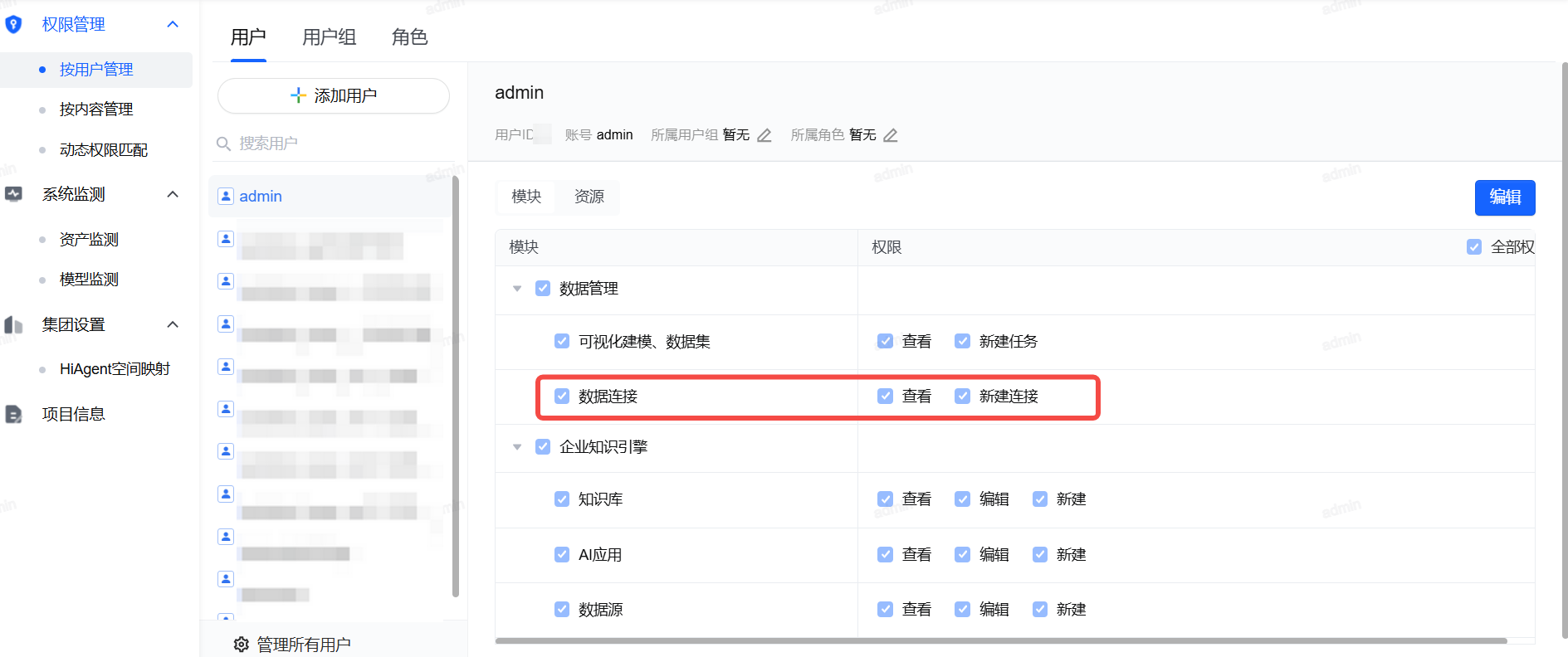This screenshot has width=1568, height=657.
Task: Toggle the 可视化建模、数据集 checkbox
Action: [x=562, y=342]
